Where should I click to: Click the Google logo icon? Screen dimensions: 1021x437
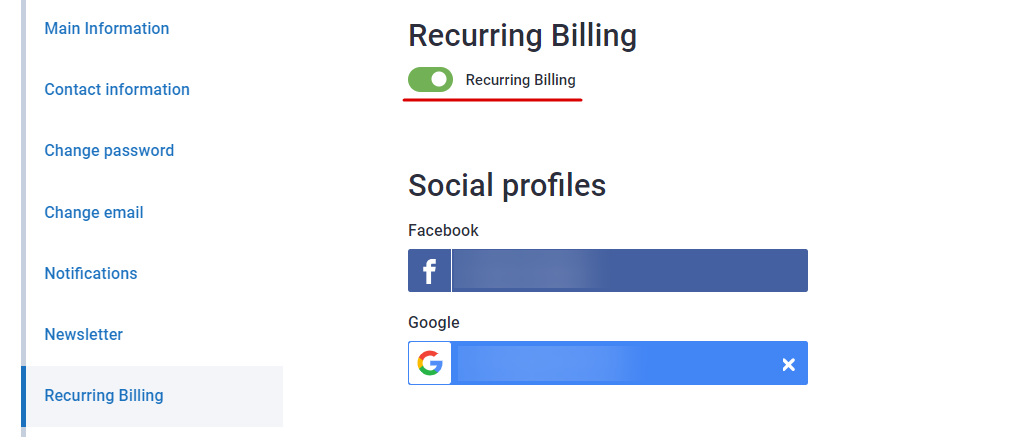click(x=430, y=363)
